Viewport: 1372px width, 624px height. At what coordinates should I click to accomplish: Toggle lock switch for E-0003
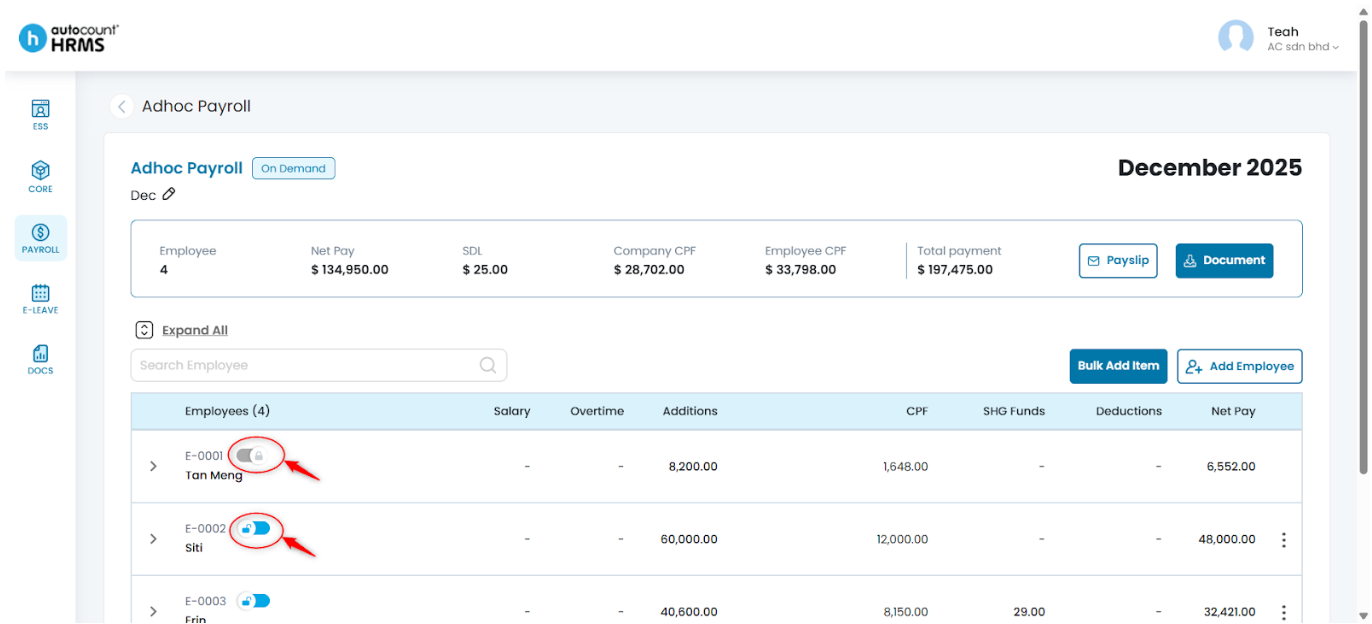click(x=255, y=601)
